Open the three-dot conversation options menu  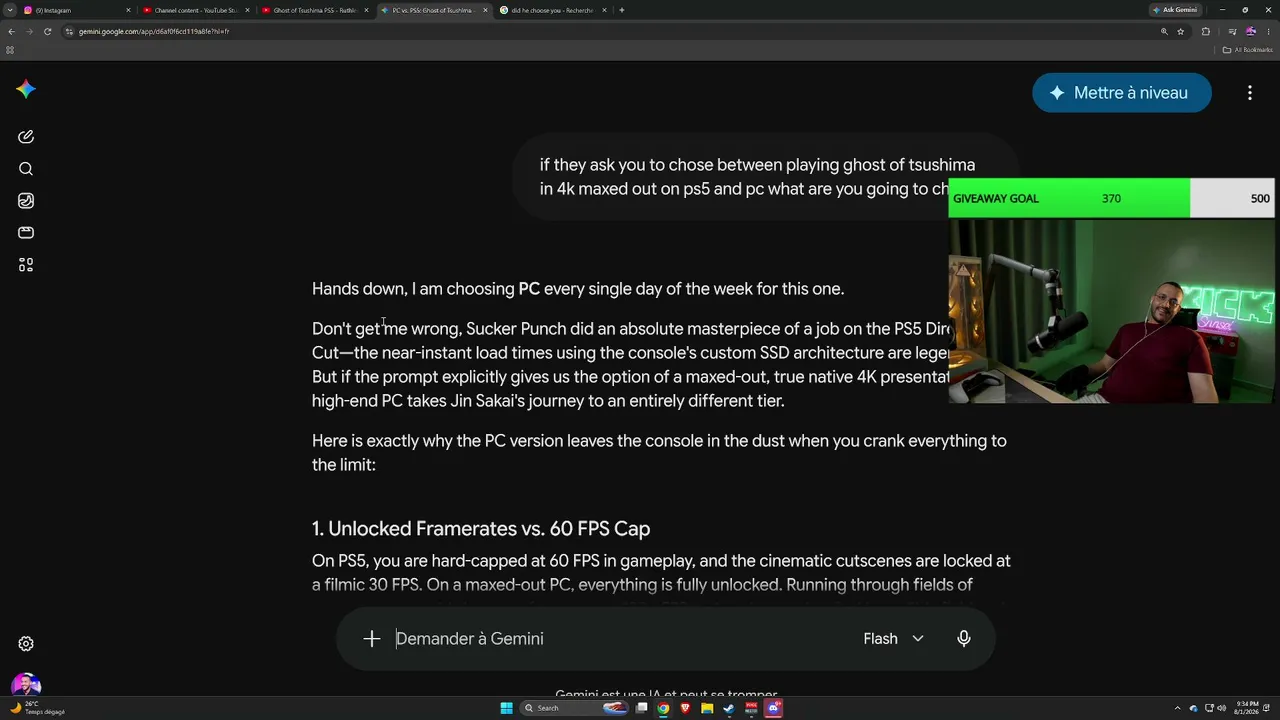click(1250, 93)
